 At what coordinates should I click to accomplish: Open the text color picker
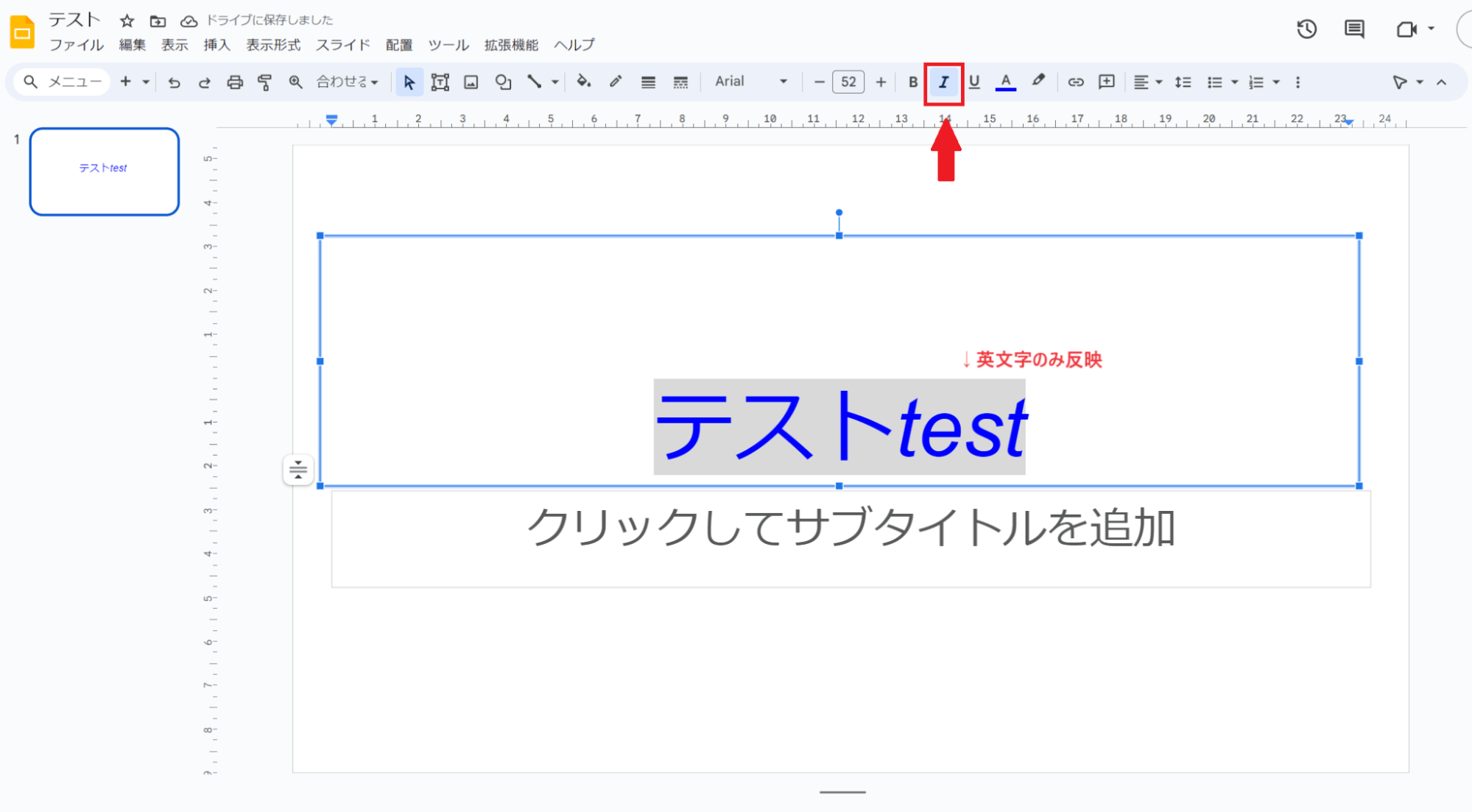(x=1005, y=82)
